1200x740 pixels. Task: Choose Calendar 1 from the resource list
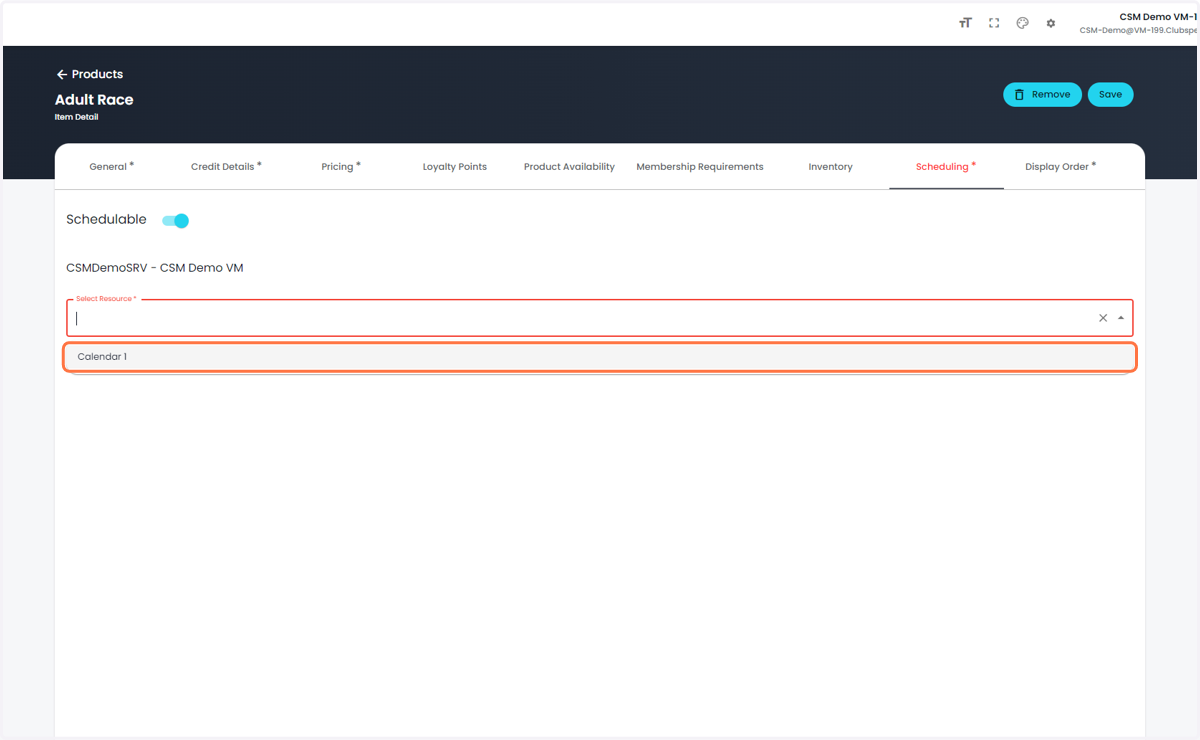[600, 357]
